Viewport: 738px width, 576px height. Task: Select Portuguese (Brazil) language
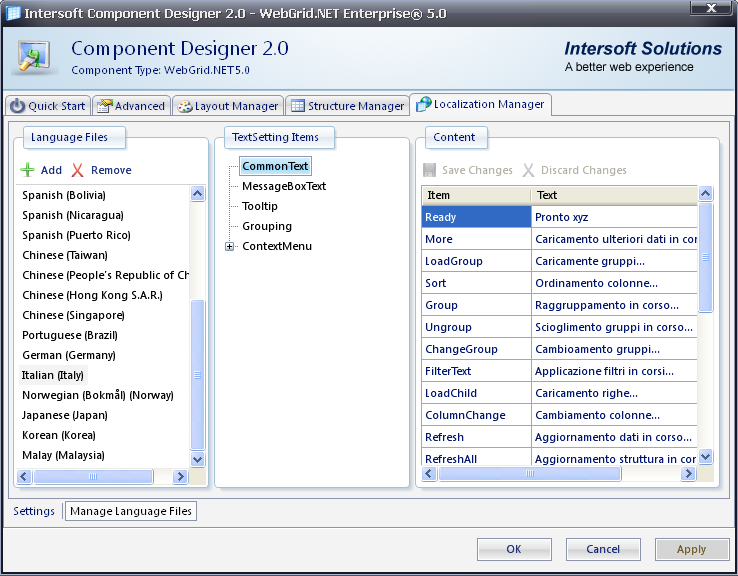(x=70, y=335)
